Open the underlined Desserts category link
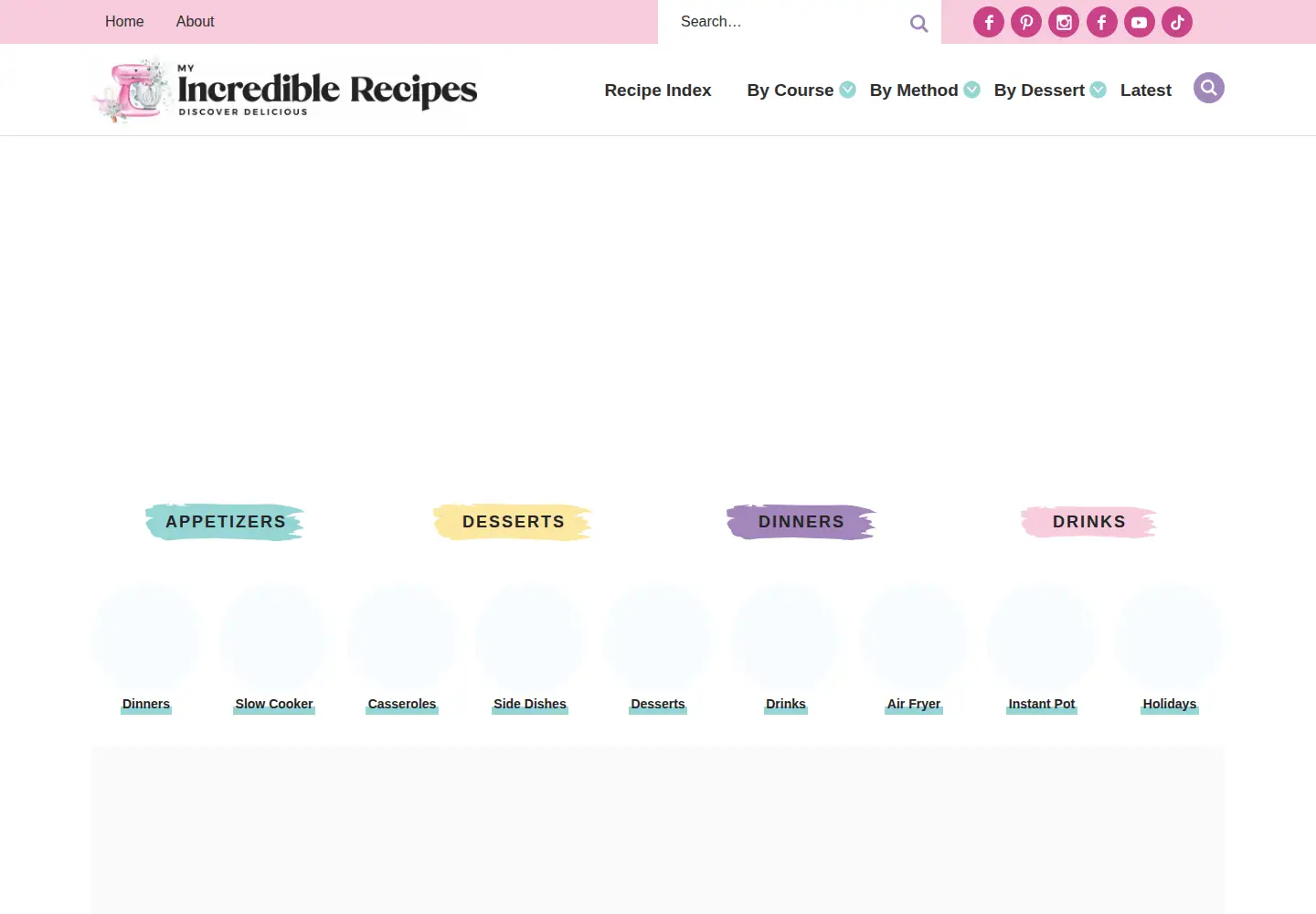This screenshot has height=914, width=1316. click(x=658, y=705)
